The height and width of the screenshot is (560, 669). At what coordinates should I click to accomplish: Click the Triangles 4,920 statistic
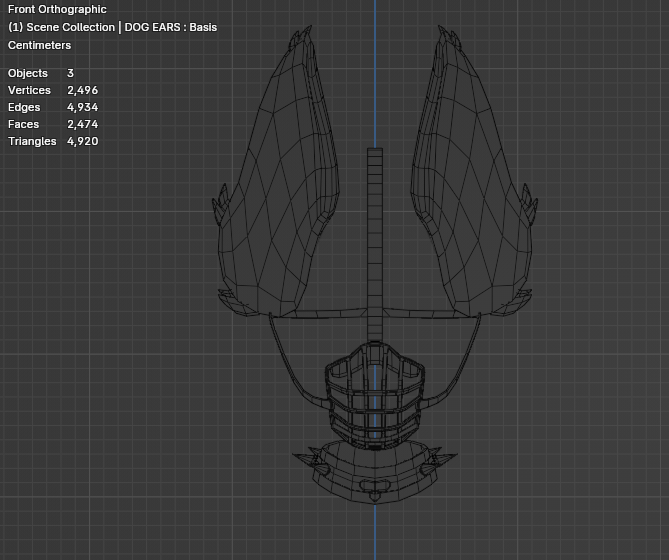(53, 141)
